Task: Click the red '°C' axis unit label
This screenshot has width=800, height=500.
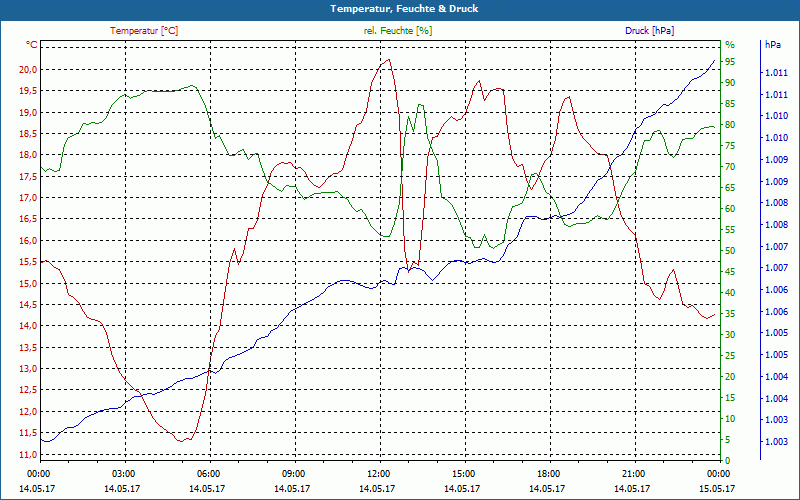Action: coord(32,45)
